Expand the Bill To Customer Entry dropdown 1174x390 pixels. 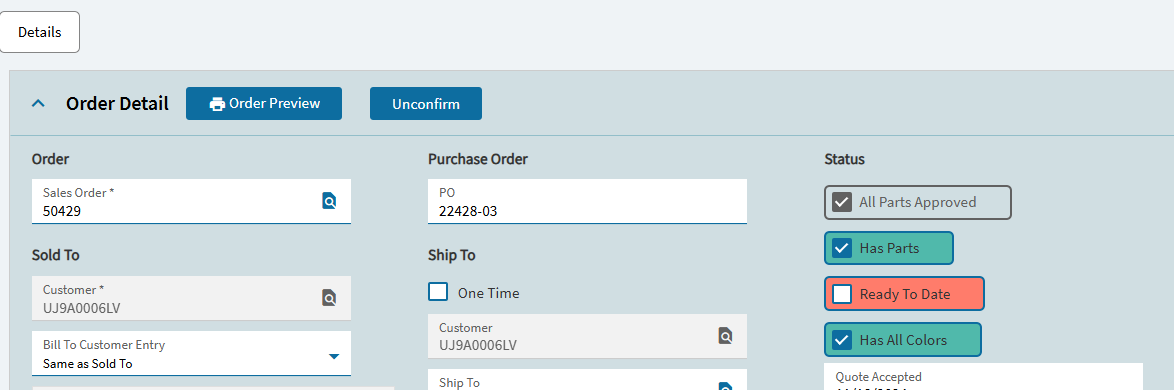pos(335,356)
